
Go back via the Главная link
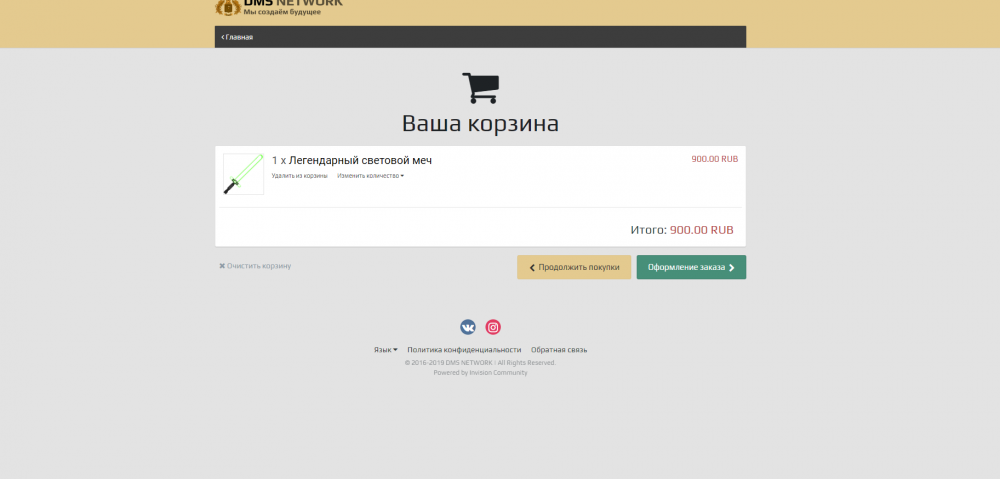237,37
